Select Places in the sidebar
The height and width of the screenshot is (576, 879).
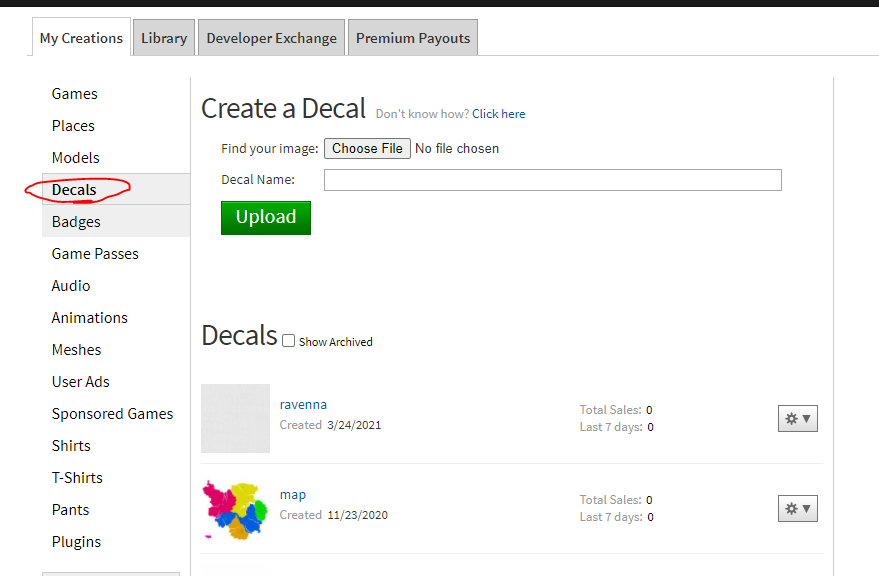73,126
